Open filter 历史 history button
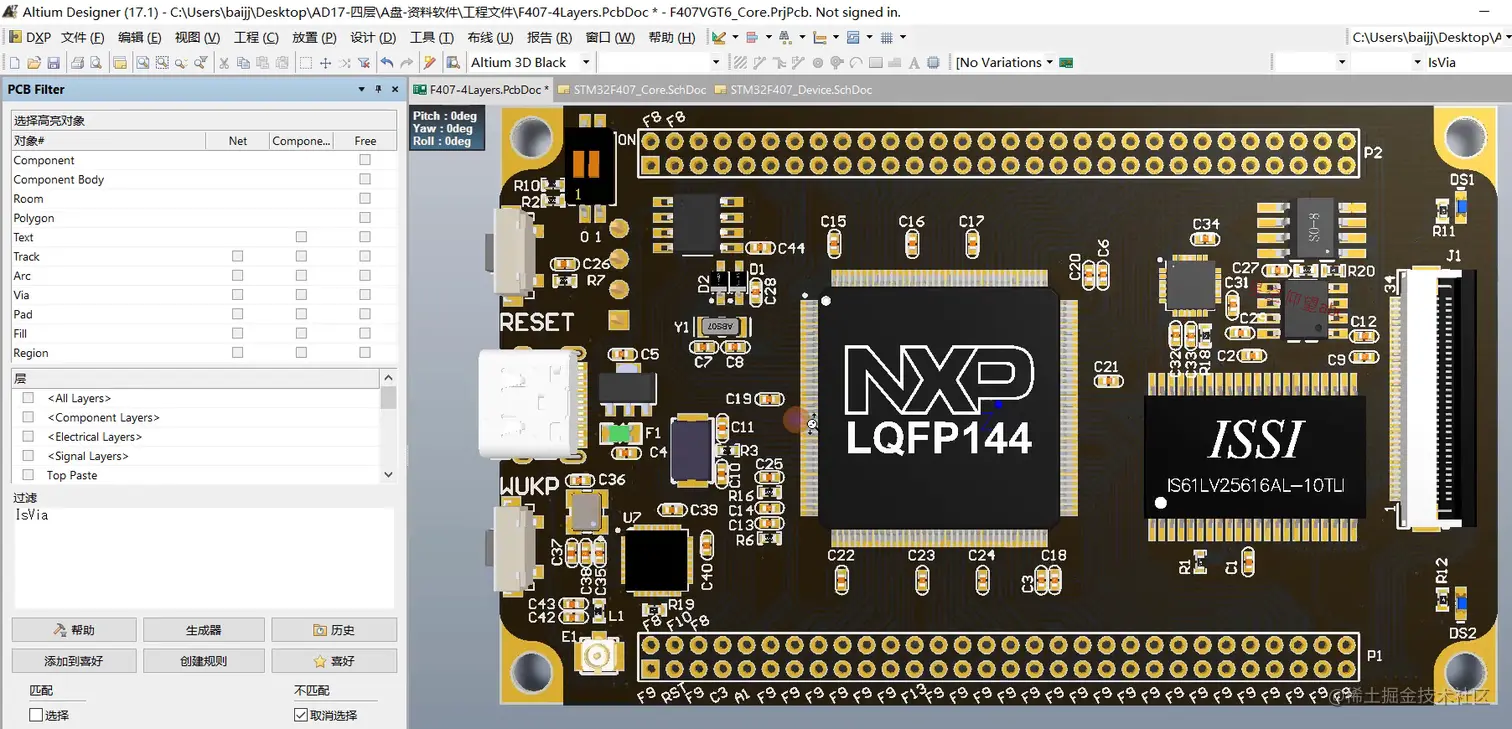 (334, 630)
